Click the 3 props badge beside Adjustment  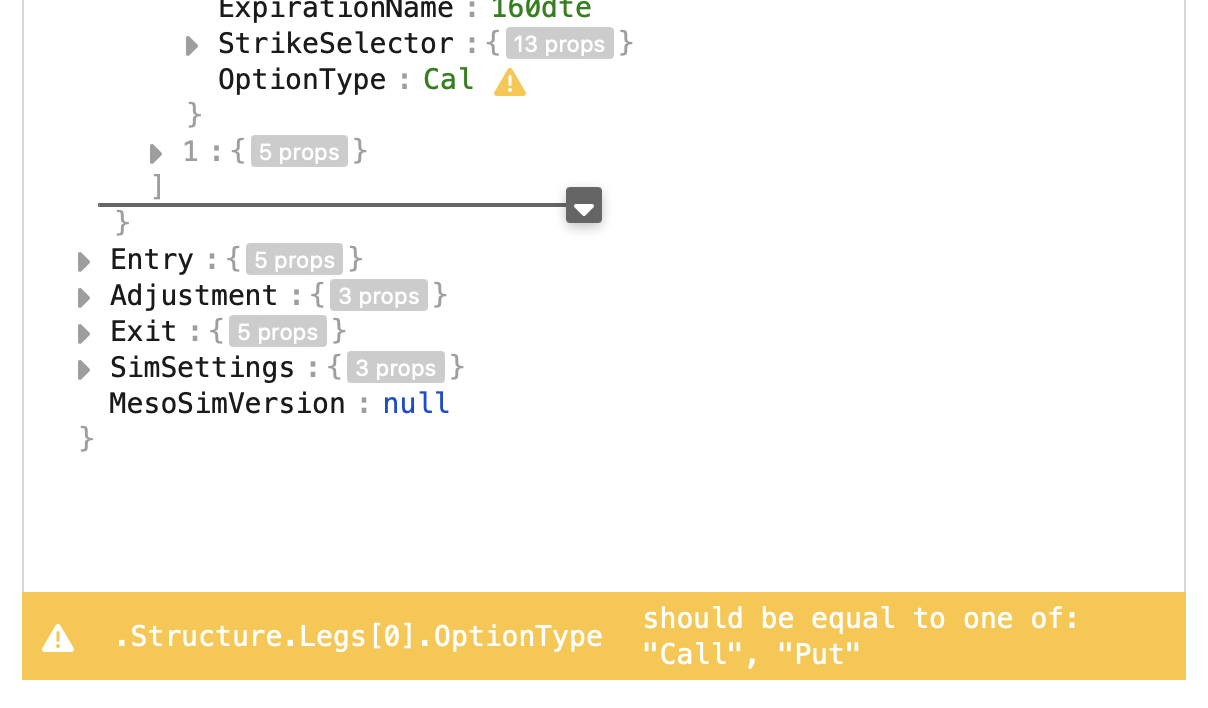click(x=378, y=297)
